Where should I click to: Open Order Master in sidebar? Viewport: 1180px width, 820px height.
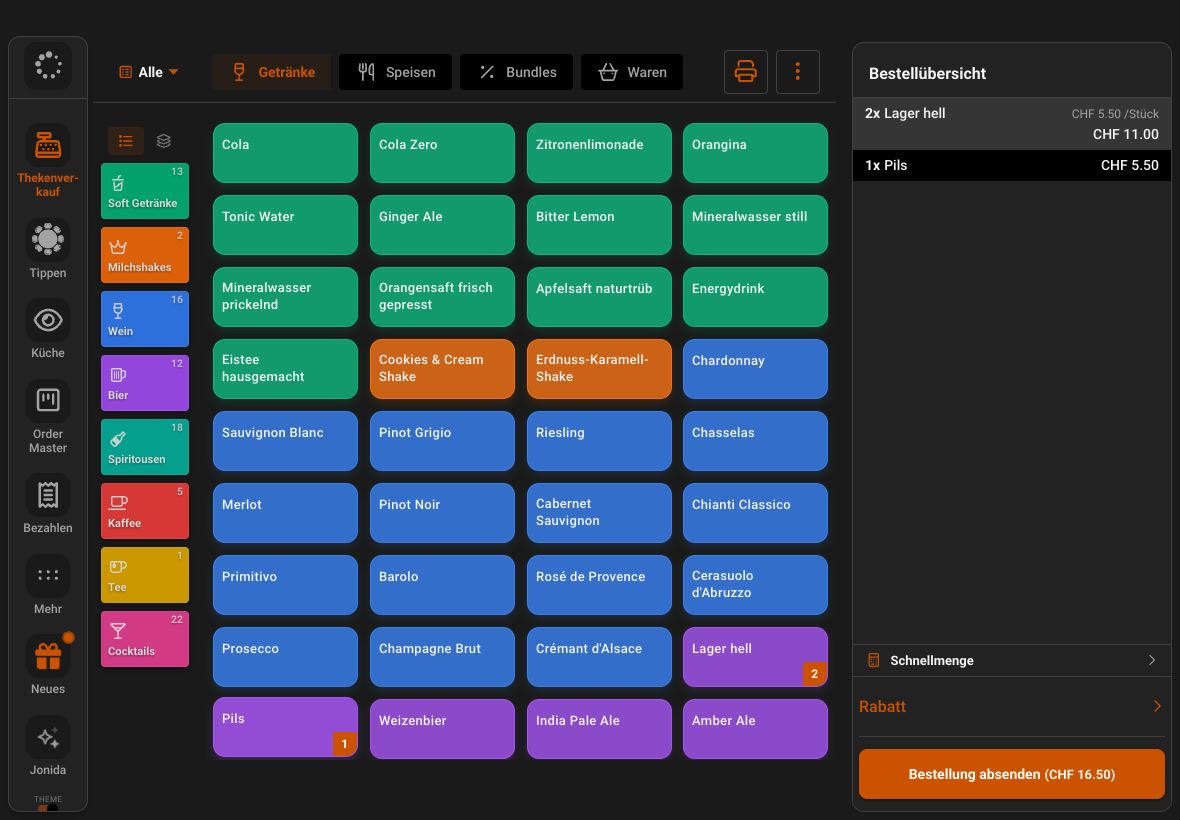pos(47,401)
